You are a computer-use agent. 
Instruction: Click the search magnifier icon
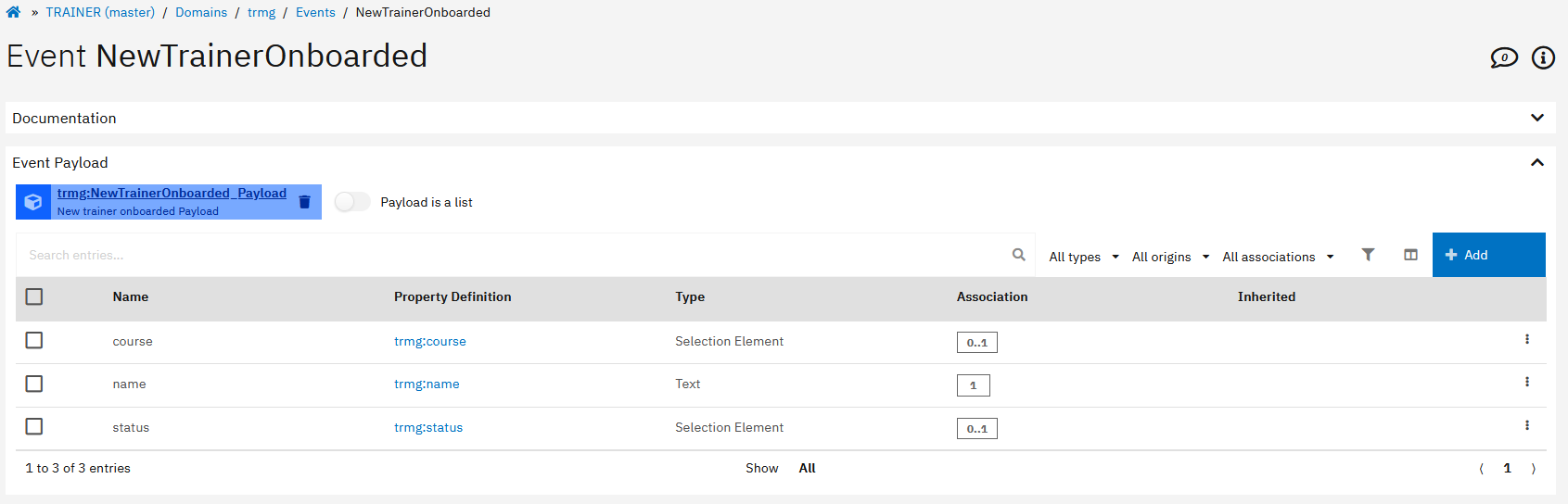coord(1018,255)
